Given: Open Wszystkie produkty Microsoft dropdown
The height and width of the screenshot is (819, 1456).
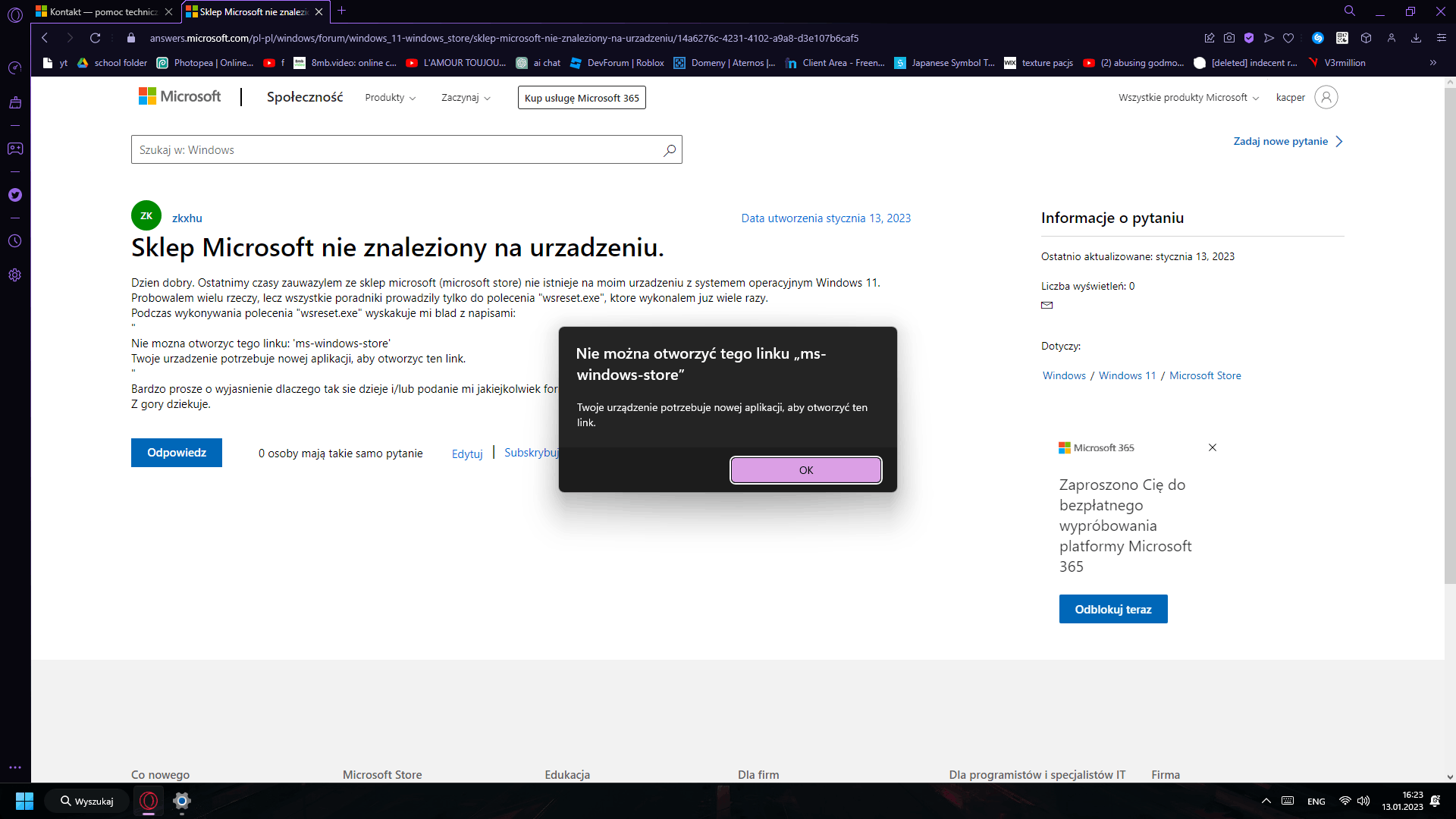Looking at the screenshot, I should click(1188, 98).
